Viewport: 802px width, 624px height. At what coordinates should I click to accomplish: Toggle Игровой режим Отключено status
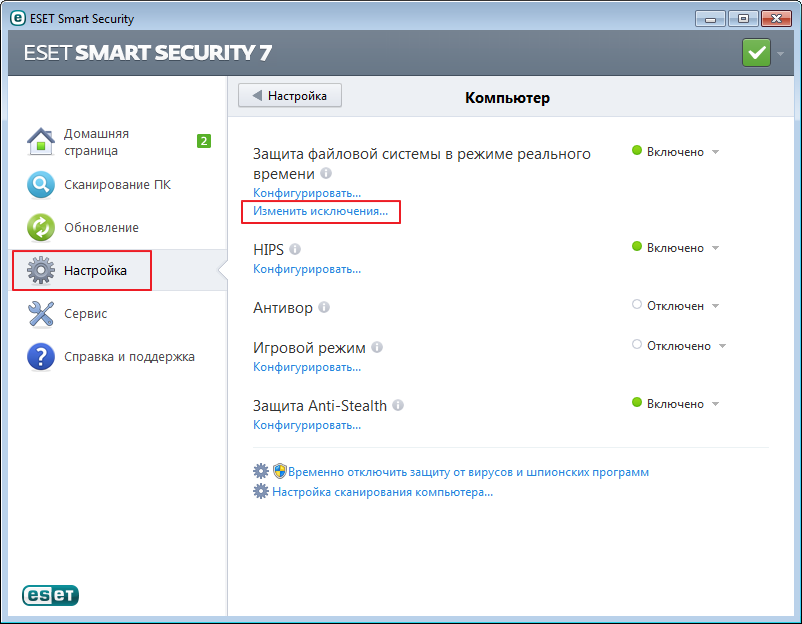677,346
